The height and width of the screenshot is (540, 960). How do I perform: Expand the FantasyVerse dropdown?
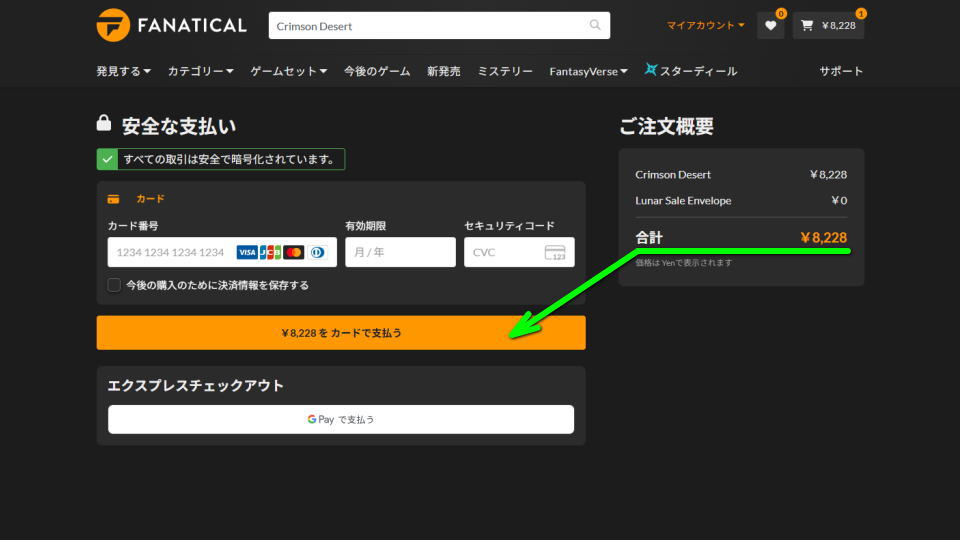588,71
